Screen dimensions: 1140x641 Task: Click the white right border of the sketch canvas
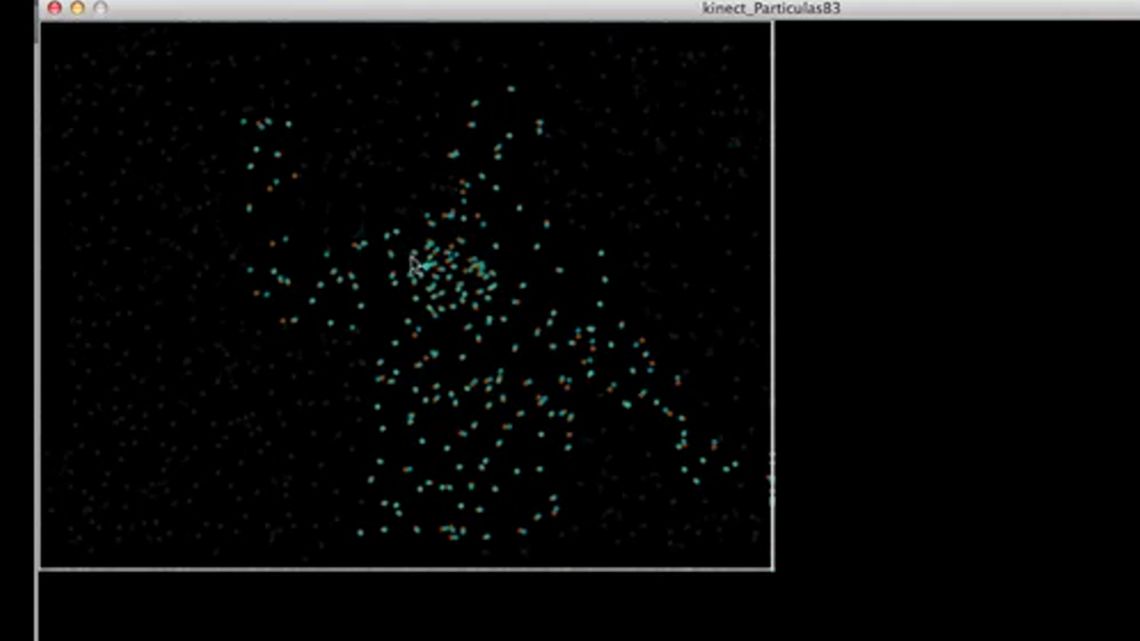(x=772, y=291)
